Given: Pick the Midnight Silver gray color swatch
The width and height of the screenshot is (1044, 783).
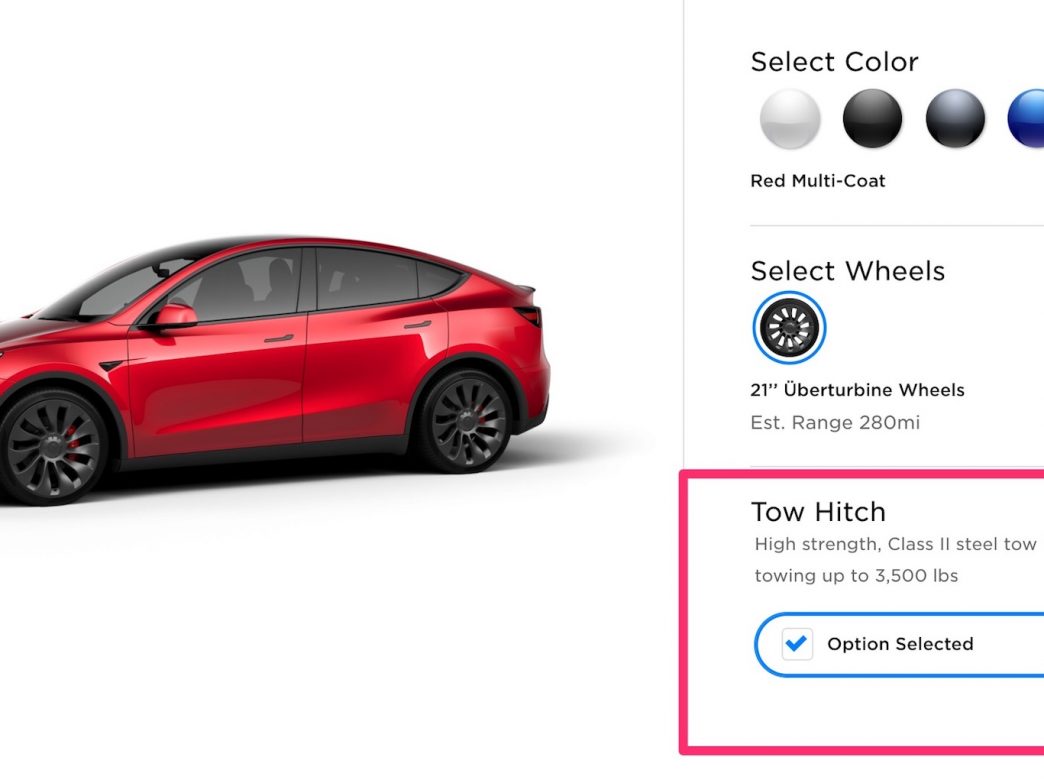Looking at the screenshot, I should 955,119.
